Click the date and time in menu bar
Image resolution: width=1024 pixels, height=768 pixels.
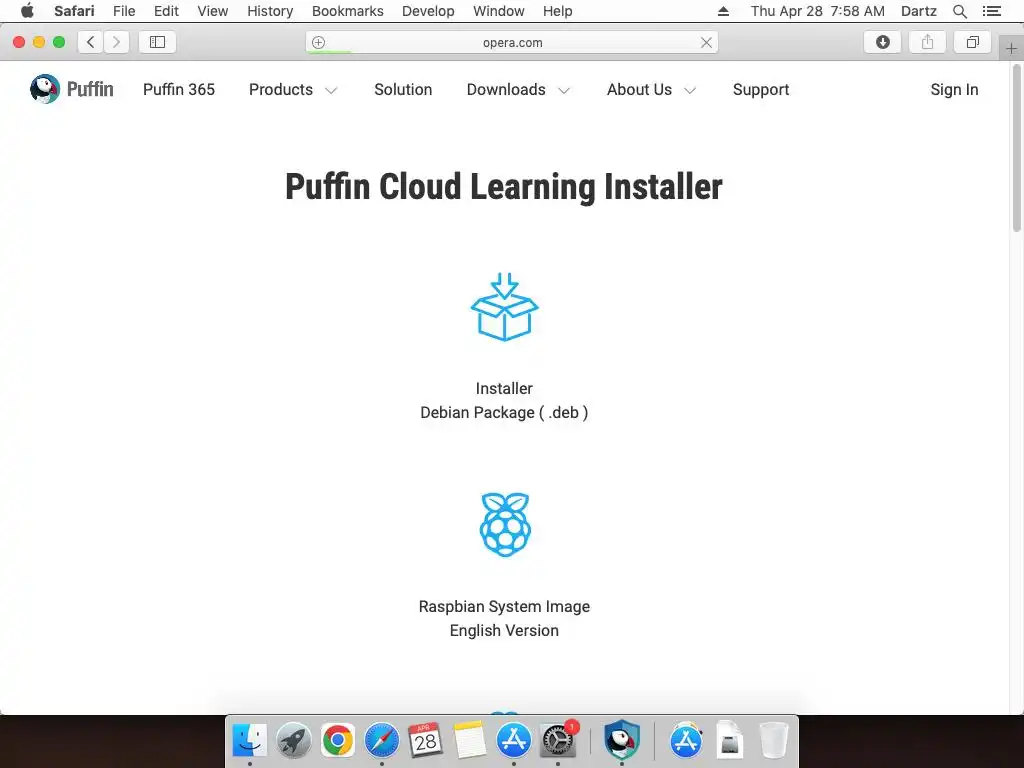818,11
